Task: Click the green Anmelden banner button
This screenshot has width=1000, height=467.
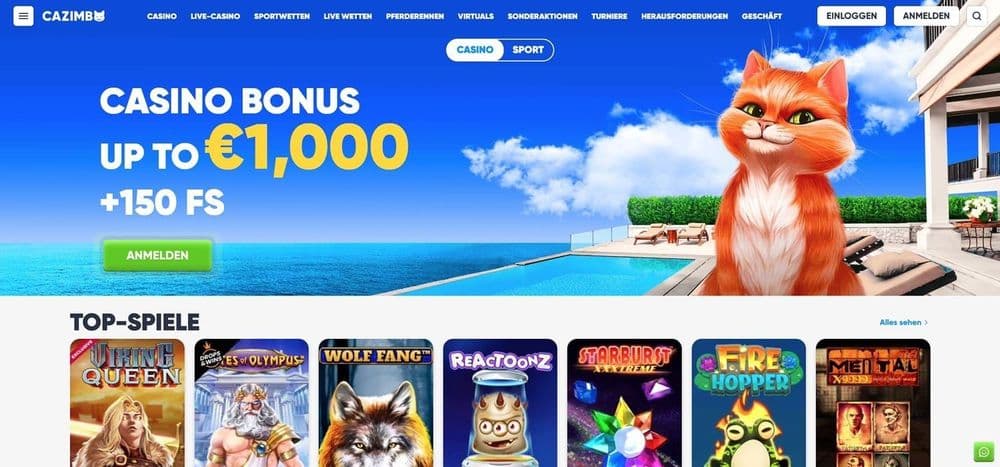Action: pos(158,255)
